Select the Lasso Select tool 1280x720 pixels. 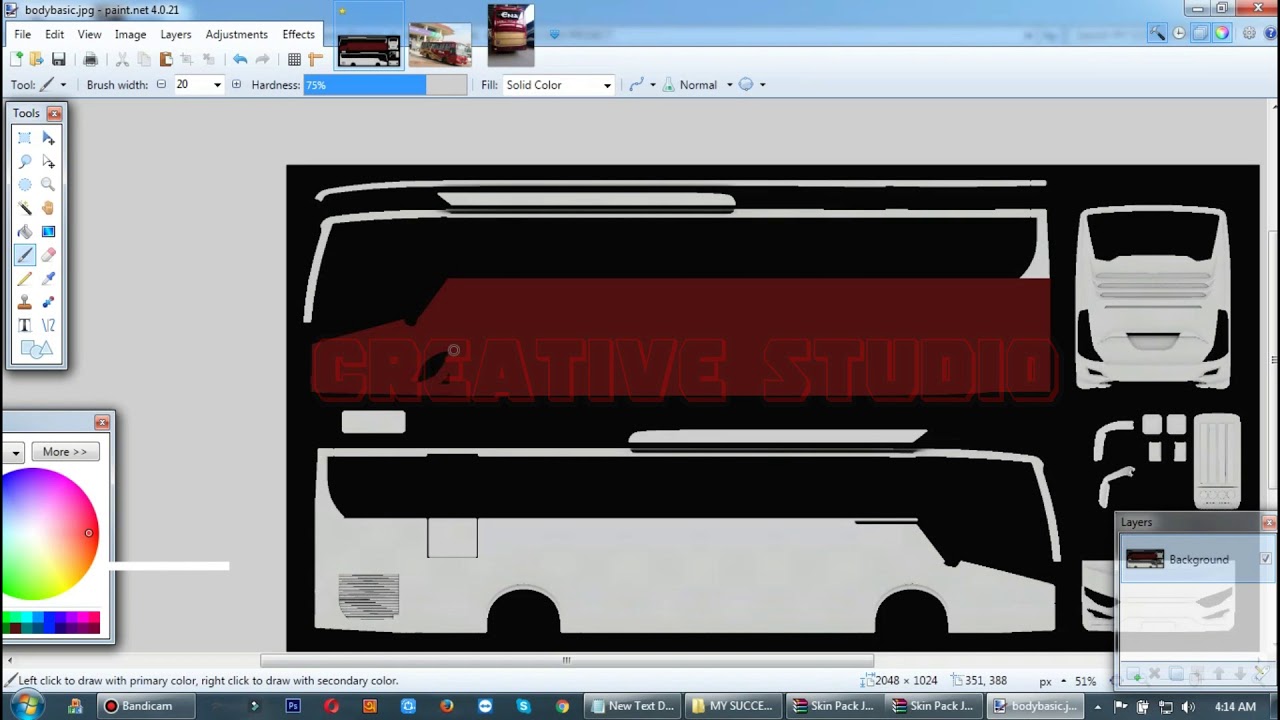(x=25, y=161)
